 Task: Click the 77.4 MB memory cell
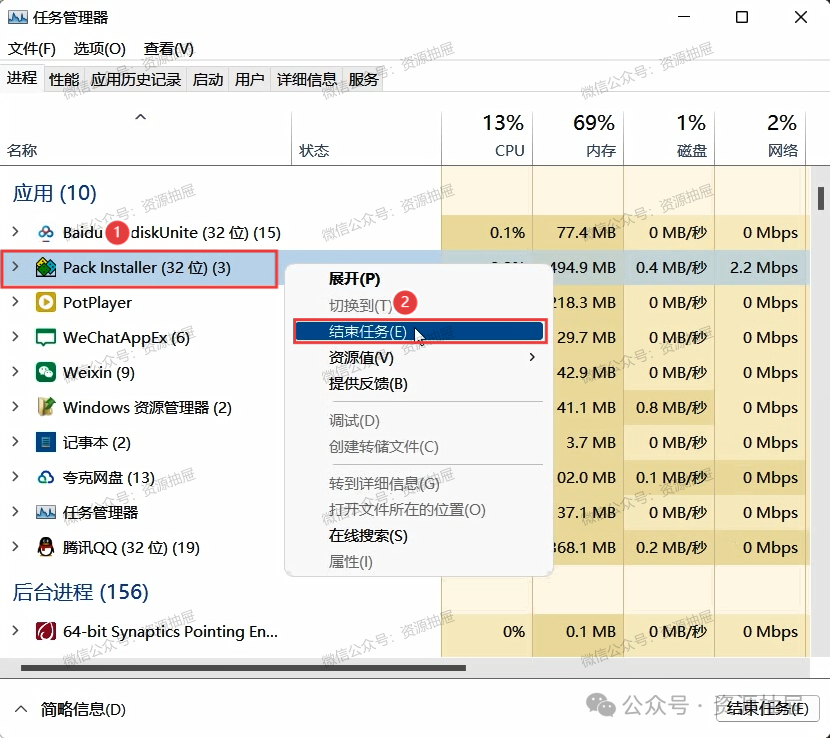pyautogui.click(x=578, y=232)
